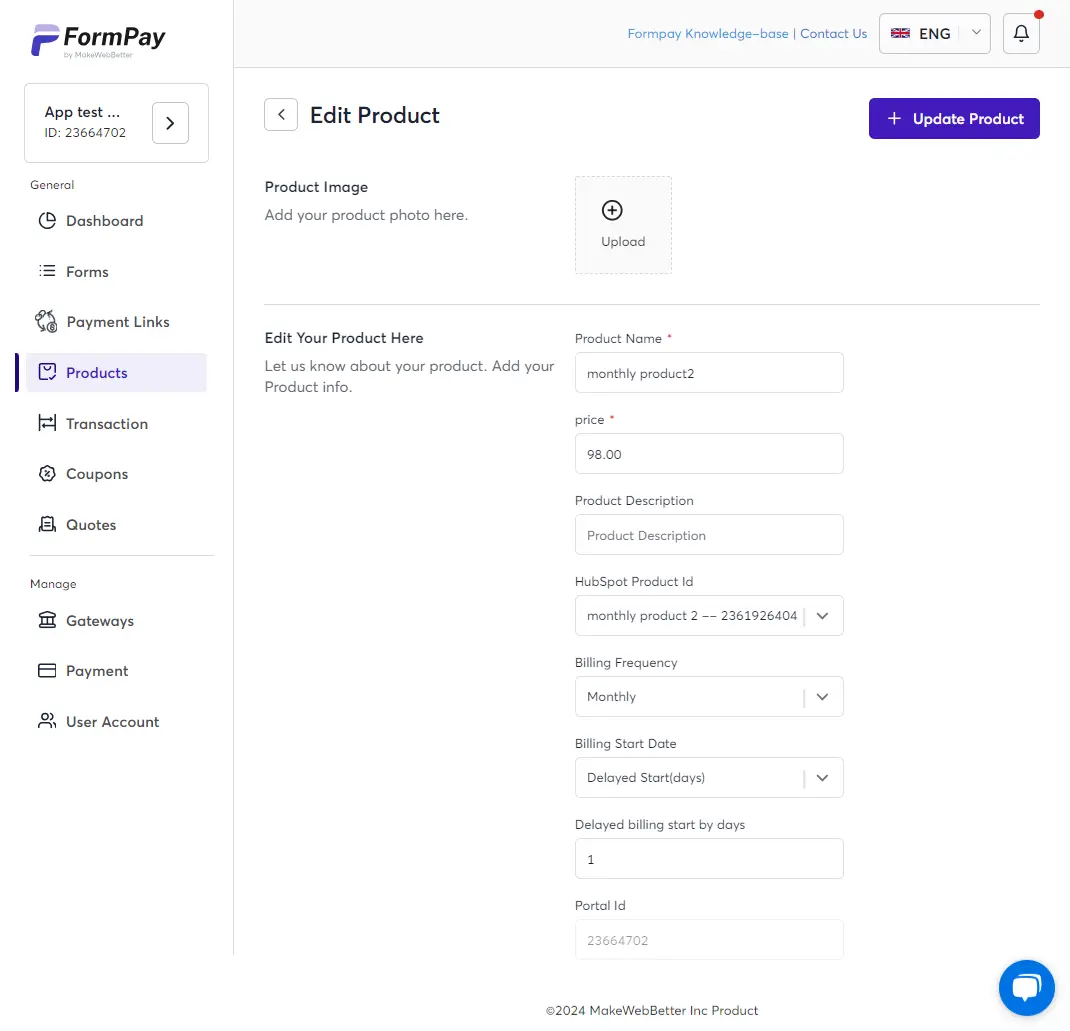Open the Payment section under Manage
Screen dimensions: 1070x1031
46,670
